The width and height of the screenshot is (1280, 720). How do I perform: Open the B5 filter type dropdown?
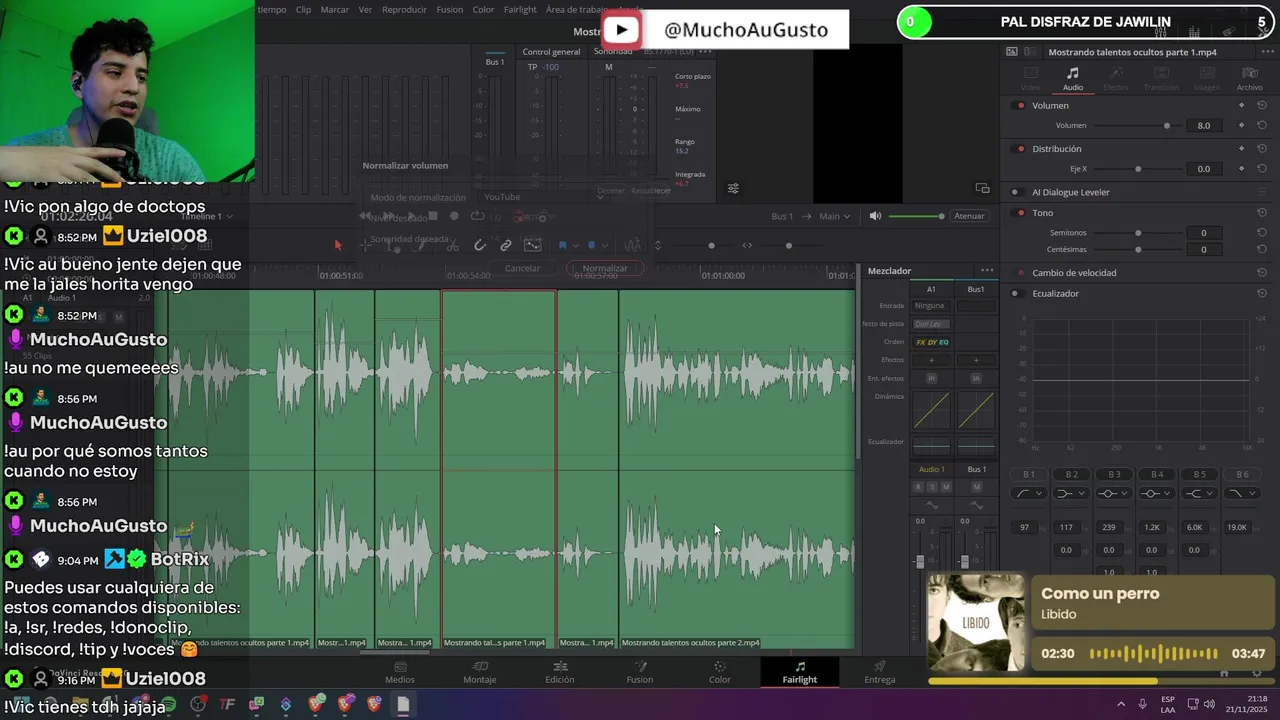(1199, 493)
